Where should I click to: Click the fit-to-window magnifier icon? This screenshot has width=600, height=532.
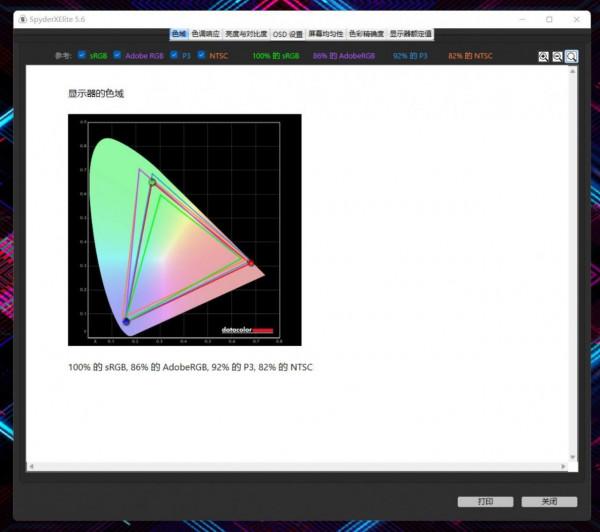click(572, 57)
